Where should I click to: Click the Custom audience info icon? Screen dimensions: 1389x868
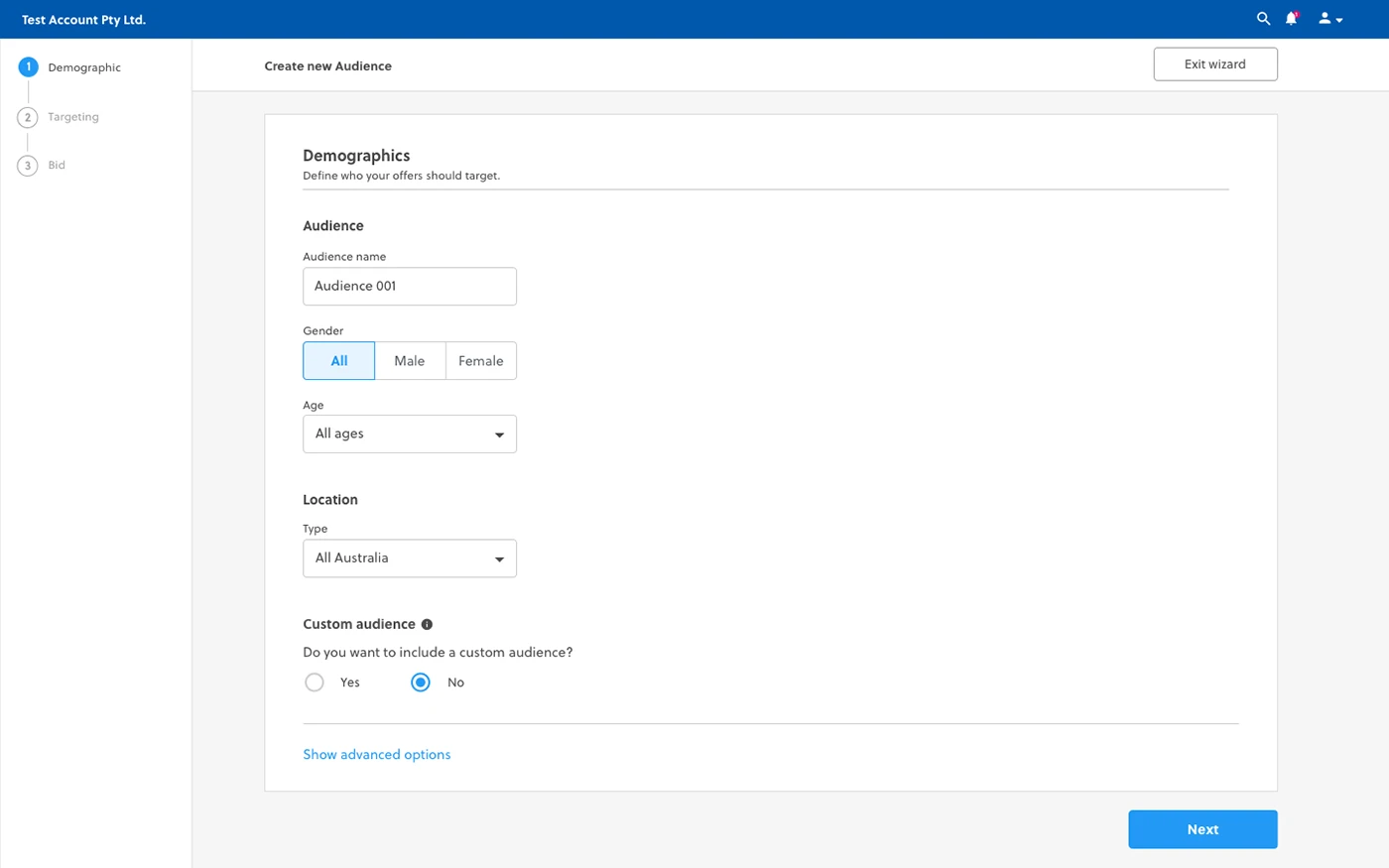tap(427, 624)
